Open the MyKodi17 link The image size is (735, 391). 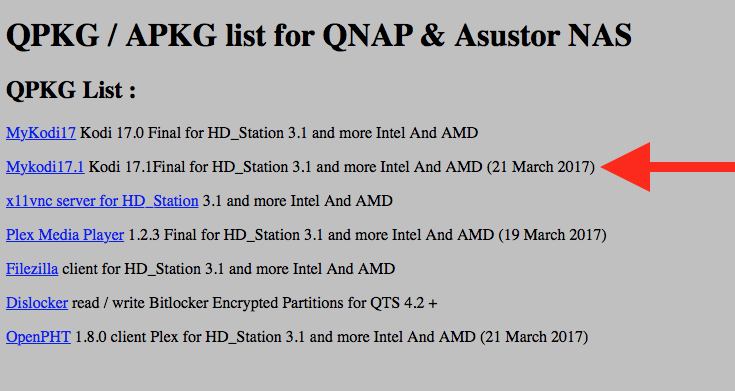point(41,133)
